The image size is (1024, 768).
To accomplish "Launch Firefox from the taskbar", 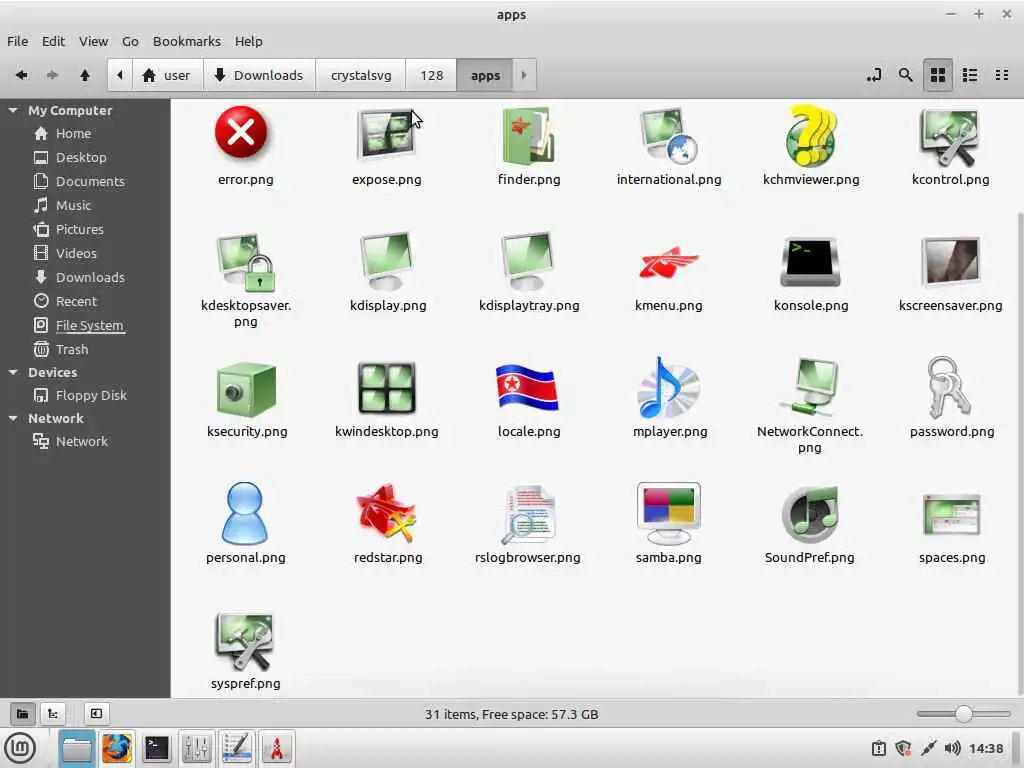I will [117, 748].
